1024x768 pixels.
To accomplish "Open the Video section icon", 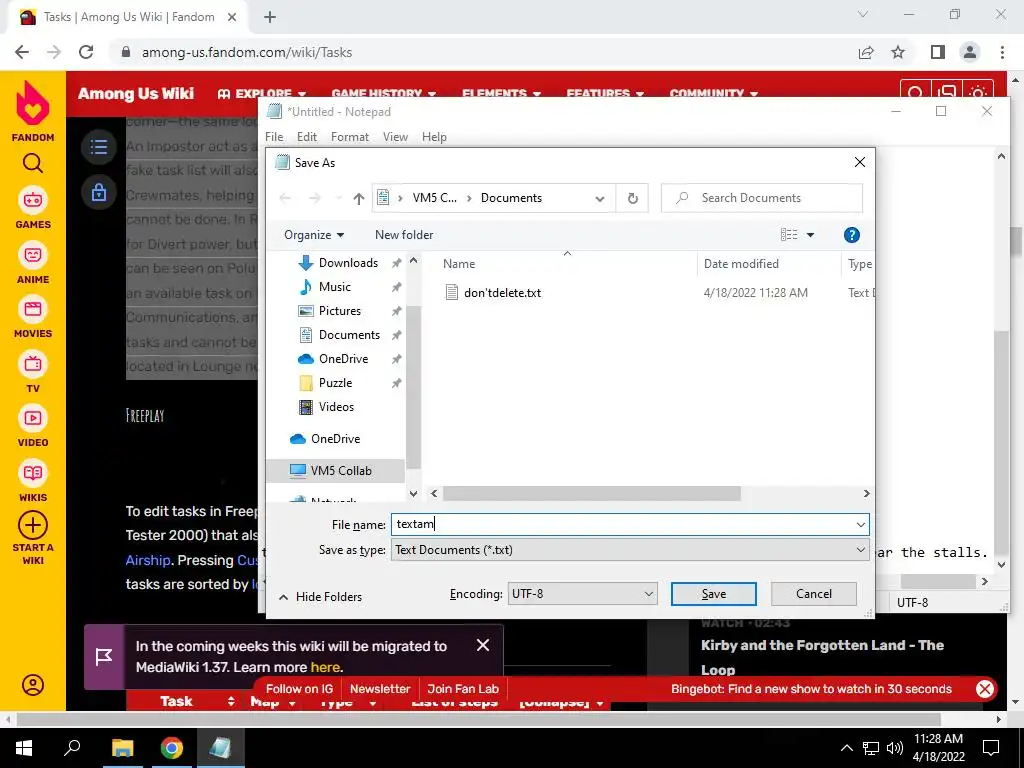I will coord(33,418).
